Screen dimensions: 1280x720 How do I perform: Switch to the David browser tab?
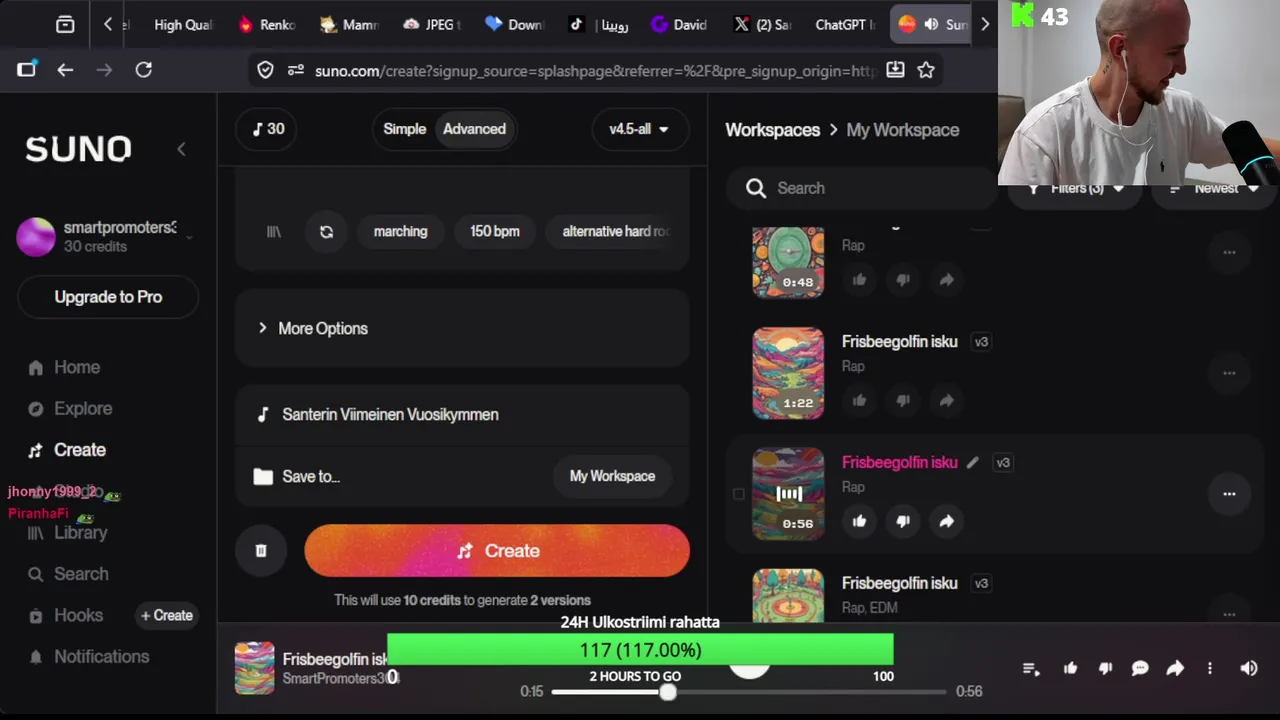(x=680, y=24)
